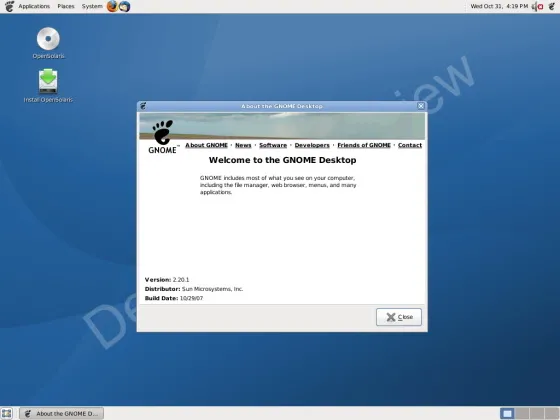This screenshot has width=560, height=420.
Task: Open the Applications menu
Action: pos(34,6)
